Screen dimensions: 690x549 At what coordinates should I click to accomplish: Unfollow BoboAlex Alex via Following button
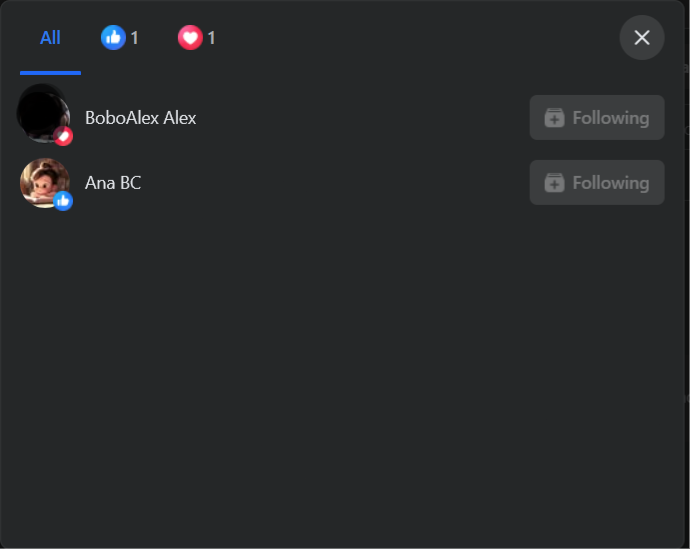coord(597,117)
